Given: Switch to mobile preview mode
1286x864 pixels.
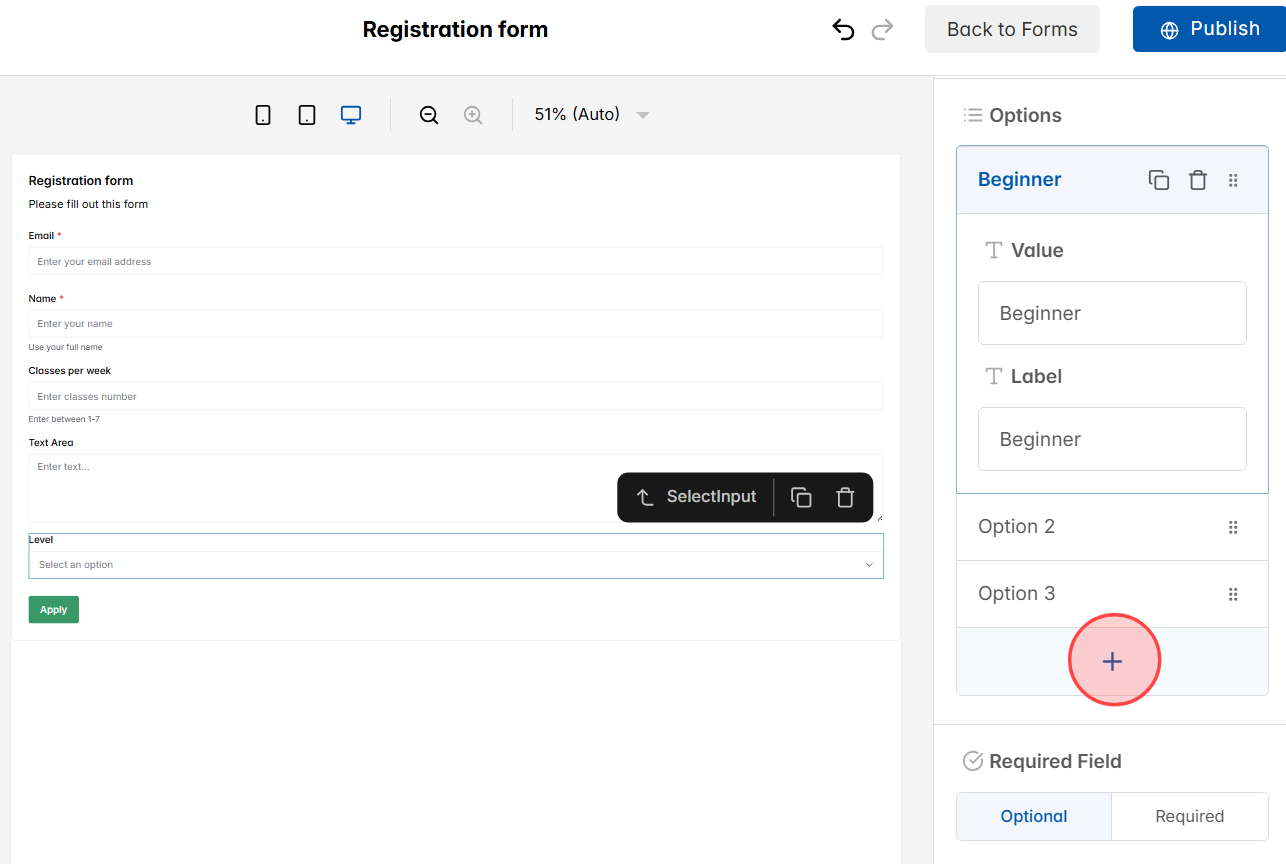Looking at the screenshot, I should [262, 114].
